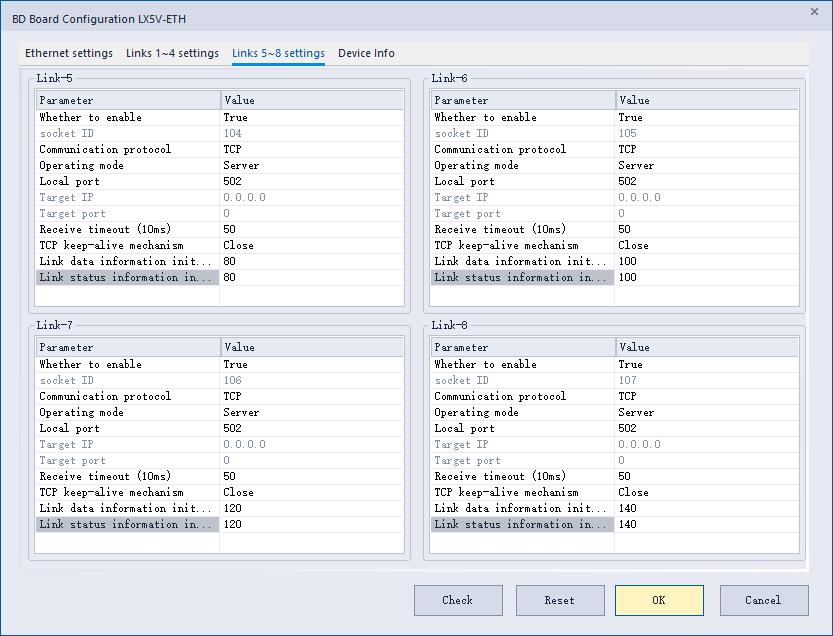Screen dimensions: 833x636
Task: Click Link-6 Receive timeout value field
Action: [x=705, y=229]
